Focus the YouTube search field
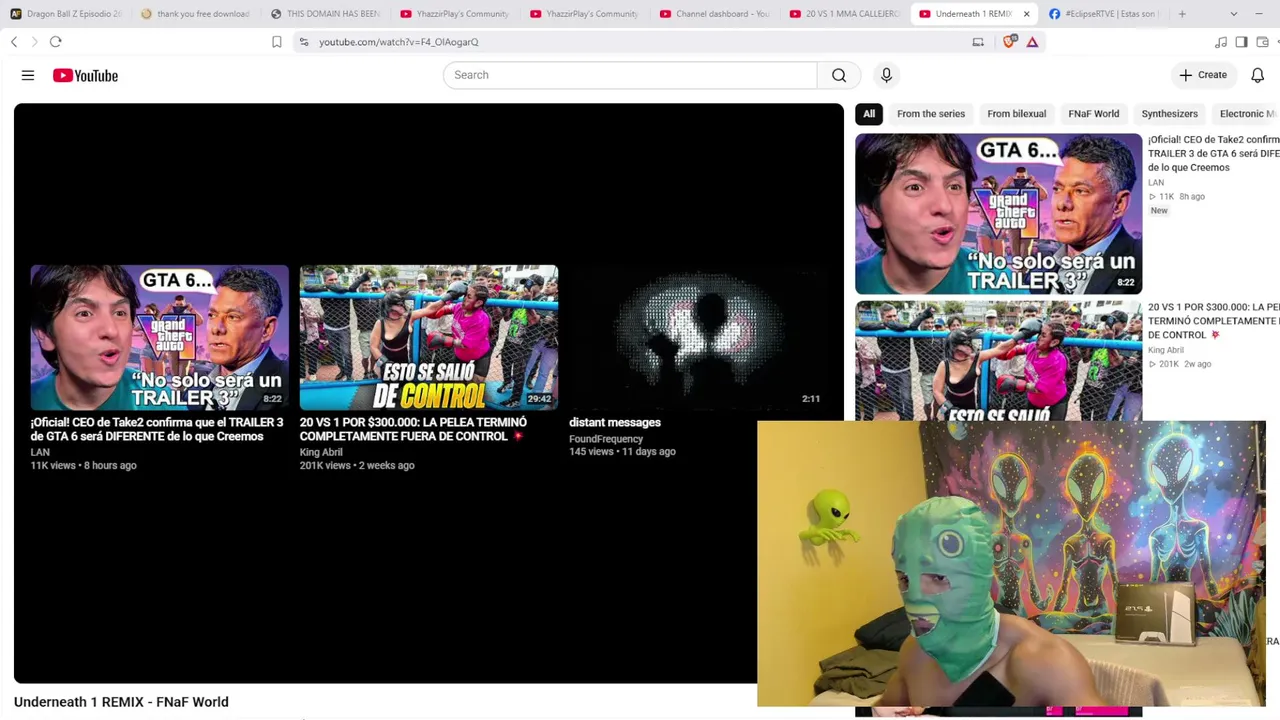This screenshot has width=1280, height=720. [x=630, y=75]
